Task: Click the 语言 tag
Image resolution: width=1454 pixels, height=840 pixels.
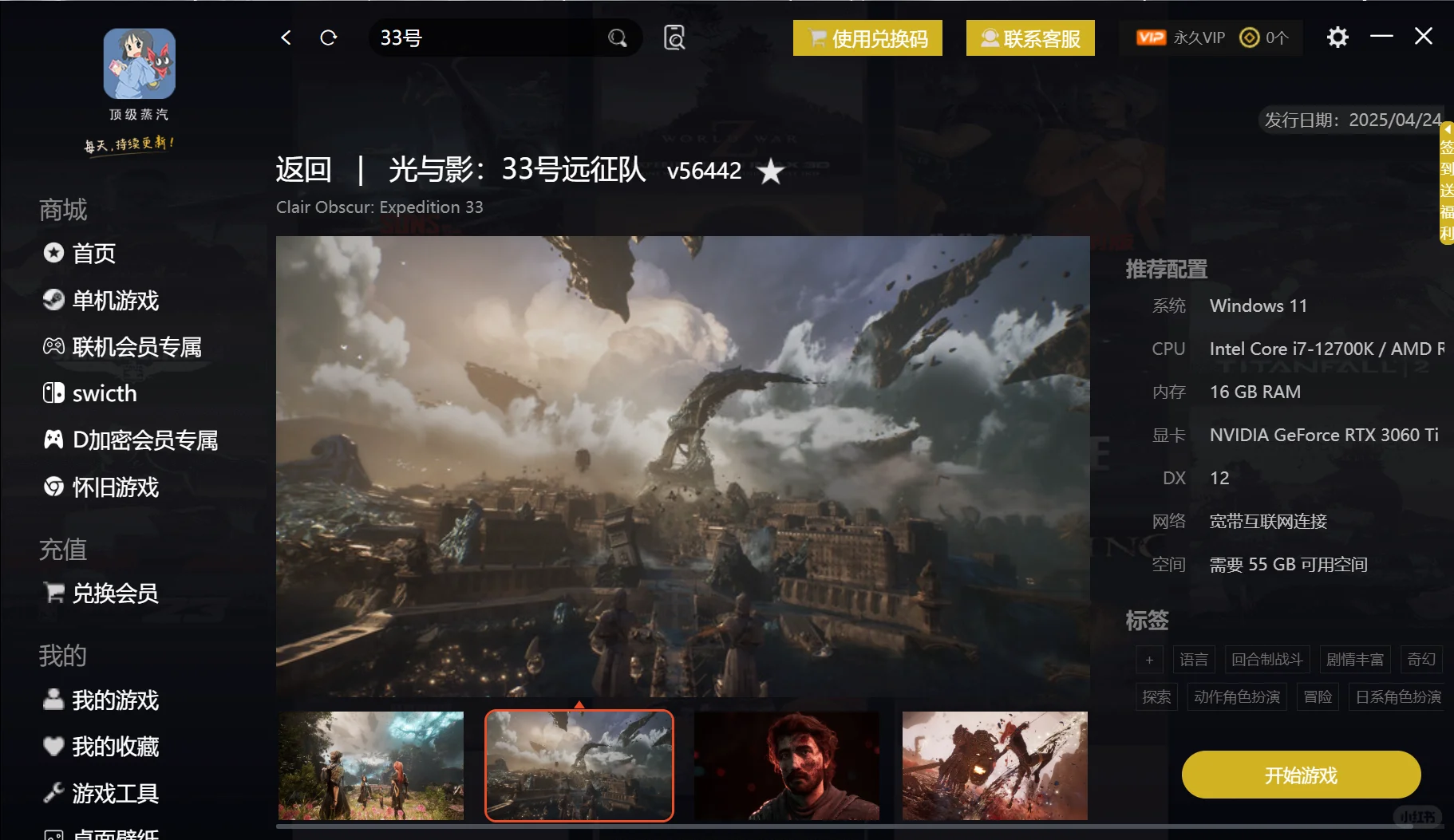Action: pyautogui.click(x=1194, y=660)
